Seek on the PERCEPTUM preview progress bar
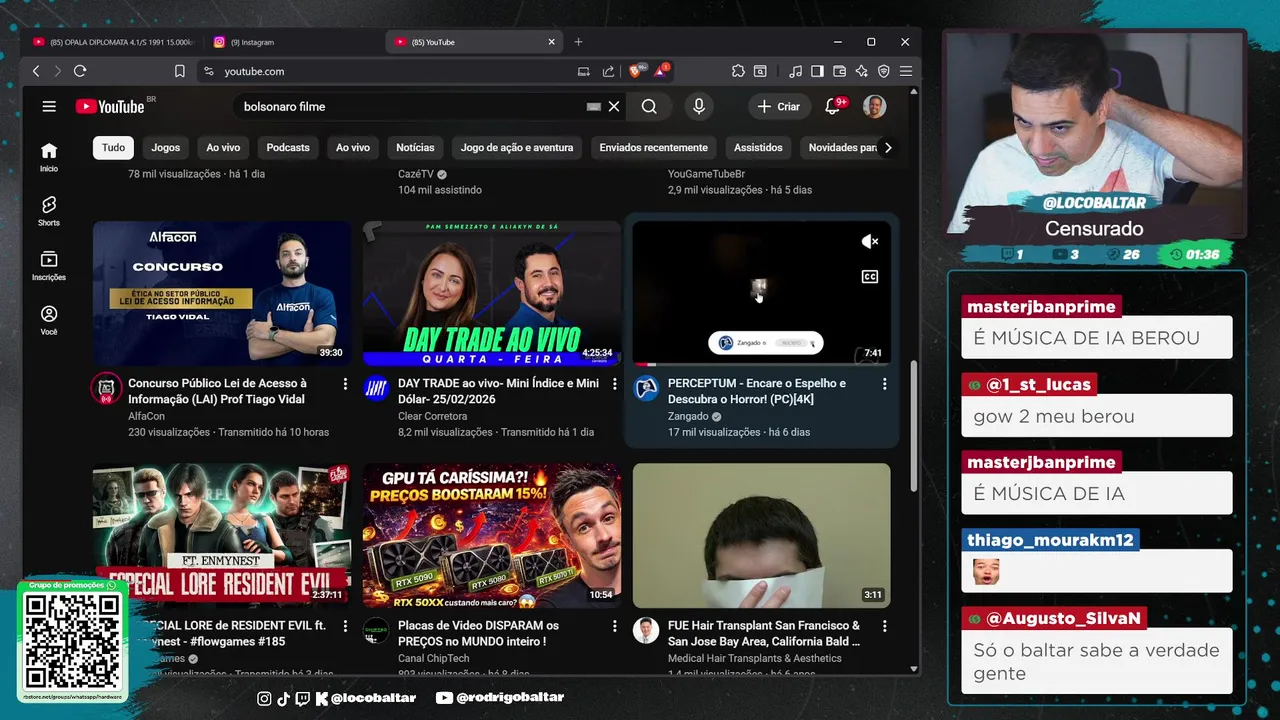This screenshot has height=720, width=1280. pyautogui.click(x=761, y=364)
